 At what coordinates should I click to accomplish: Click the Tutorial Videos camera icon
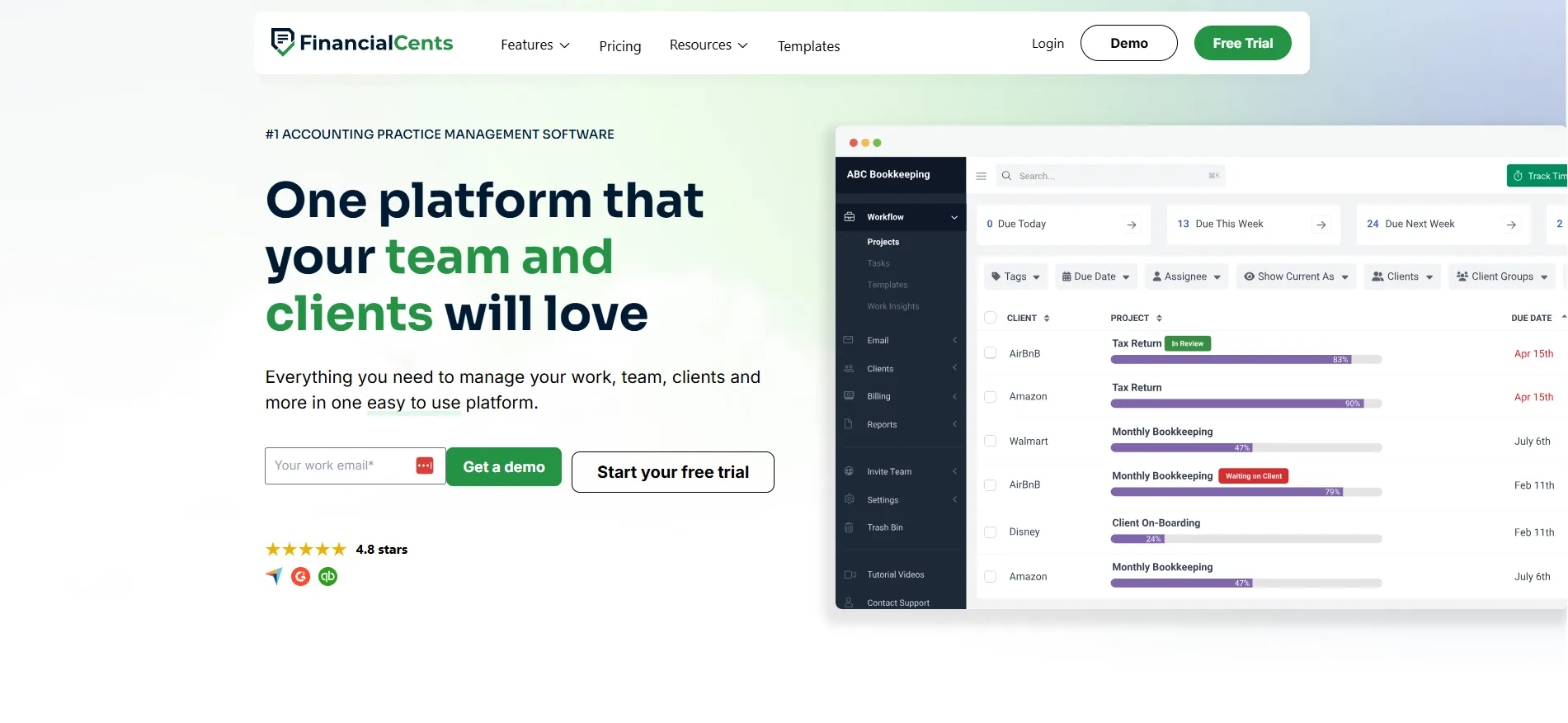[850, 574]
